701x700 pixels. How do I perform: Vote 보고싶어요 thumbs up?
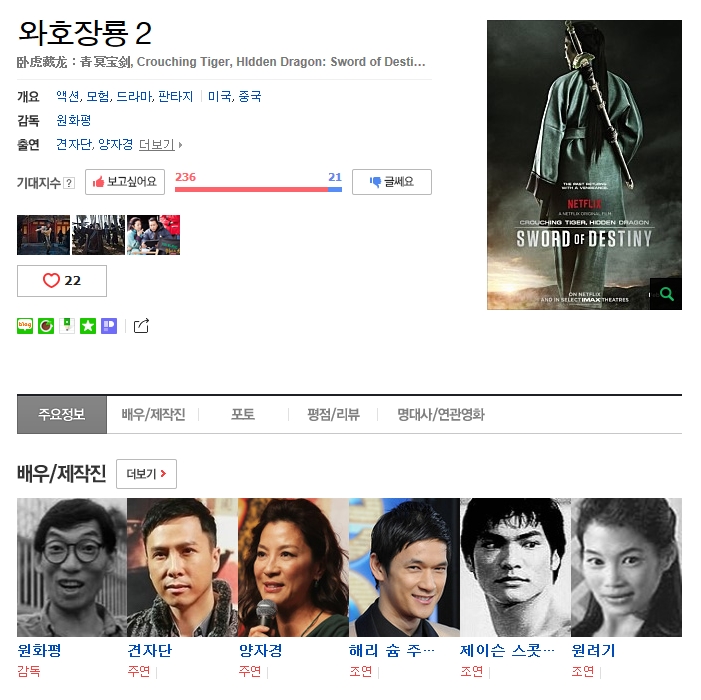125,182
